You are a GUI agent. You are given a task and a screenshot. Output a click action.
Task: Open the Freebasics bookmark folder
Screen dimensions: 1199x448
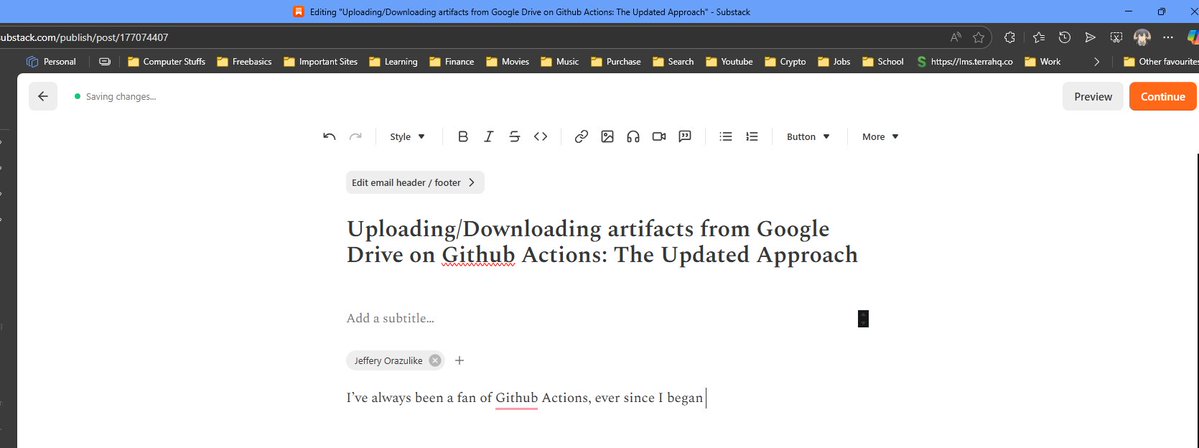point(244,62)
